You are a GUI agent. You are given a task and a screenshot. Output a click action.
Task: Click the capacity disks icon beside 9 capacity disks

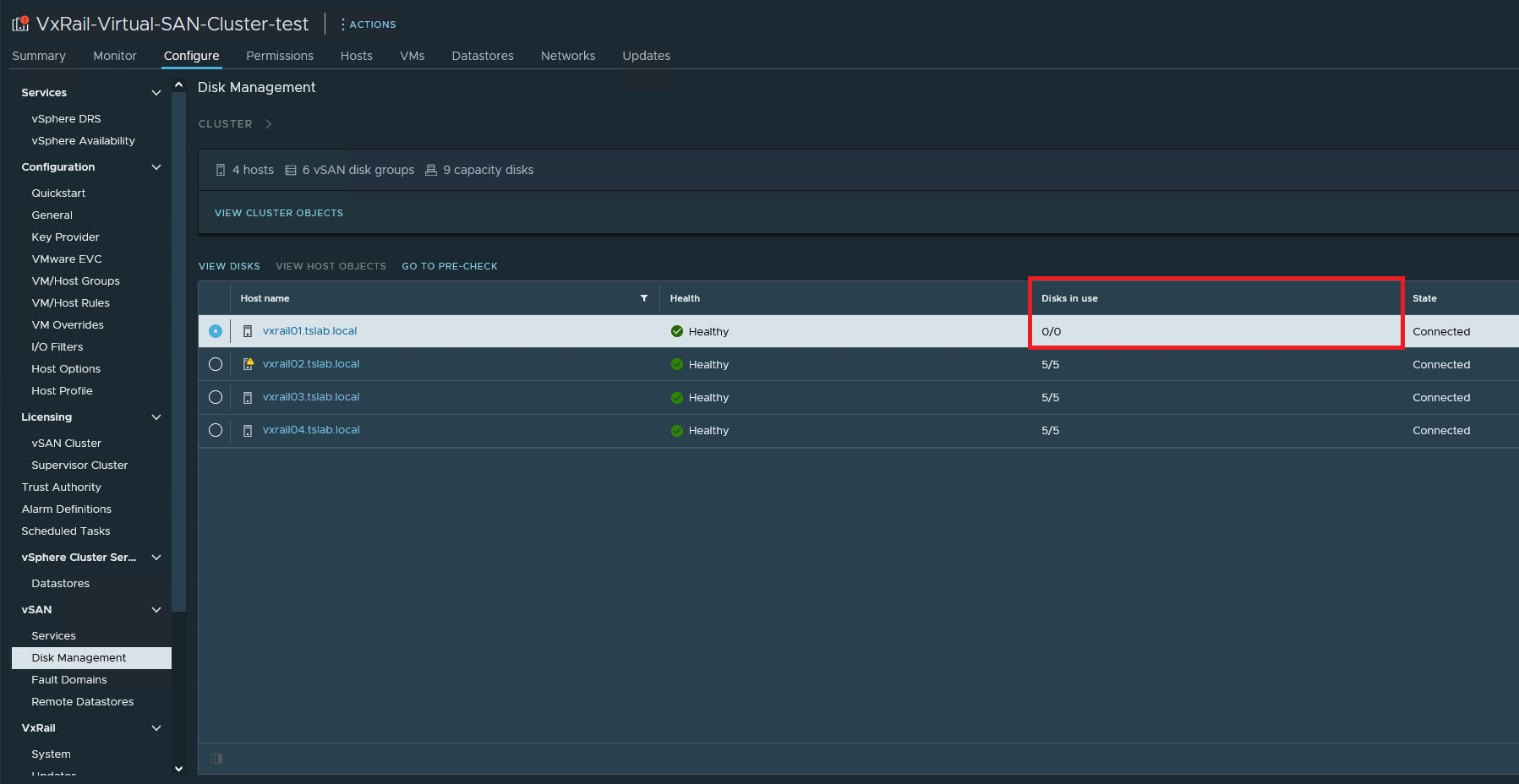431,170
